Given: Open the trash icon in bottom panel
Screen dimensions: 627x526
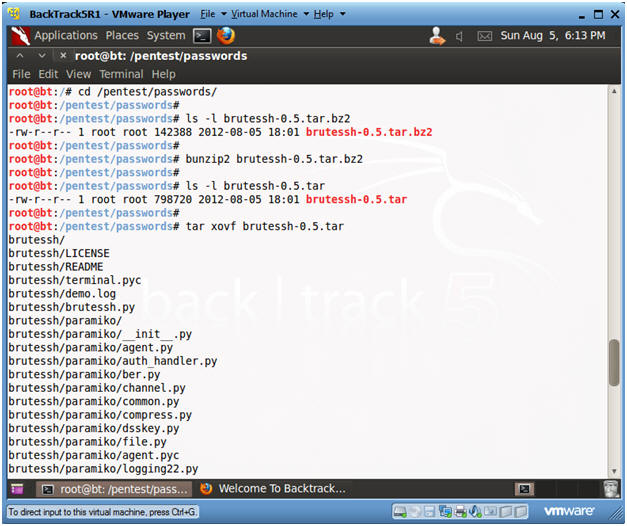Looking at the screenshot, I should 611,489.
